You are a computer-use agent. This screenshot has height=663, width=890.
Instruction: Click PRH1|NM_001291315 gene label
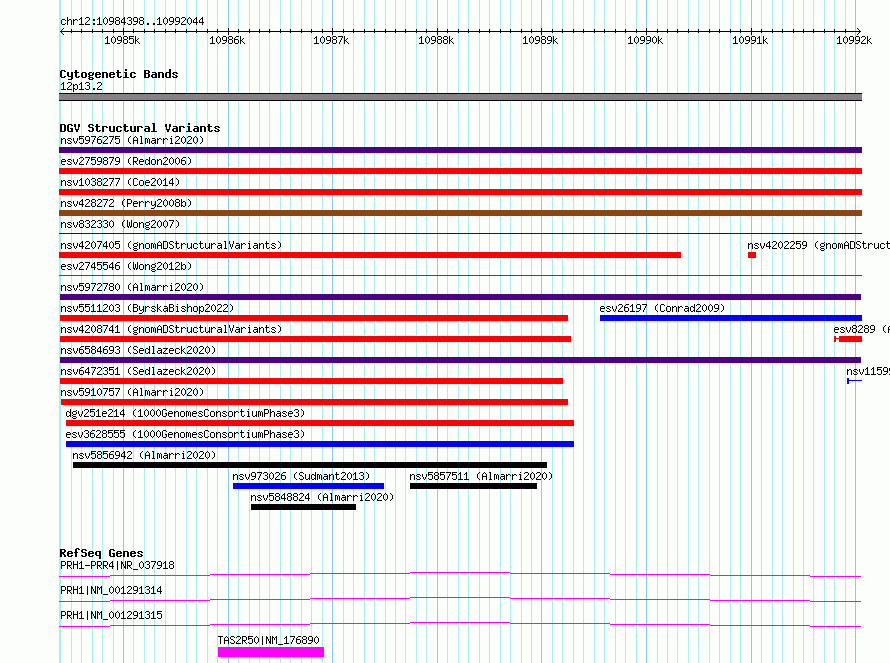click(111, 615)
